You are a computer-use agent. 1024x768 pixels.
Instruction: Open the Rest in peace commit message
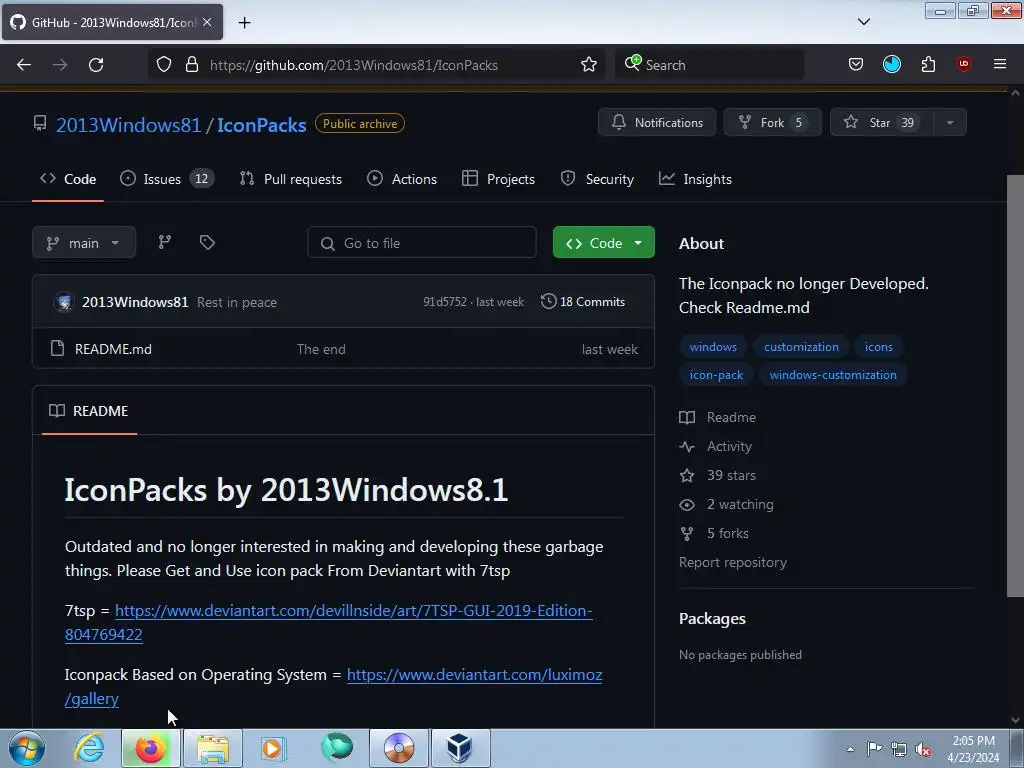(x=237, y=302)
